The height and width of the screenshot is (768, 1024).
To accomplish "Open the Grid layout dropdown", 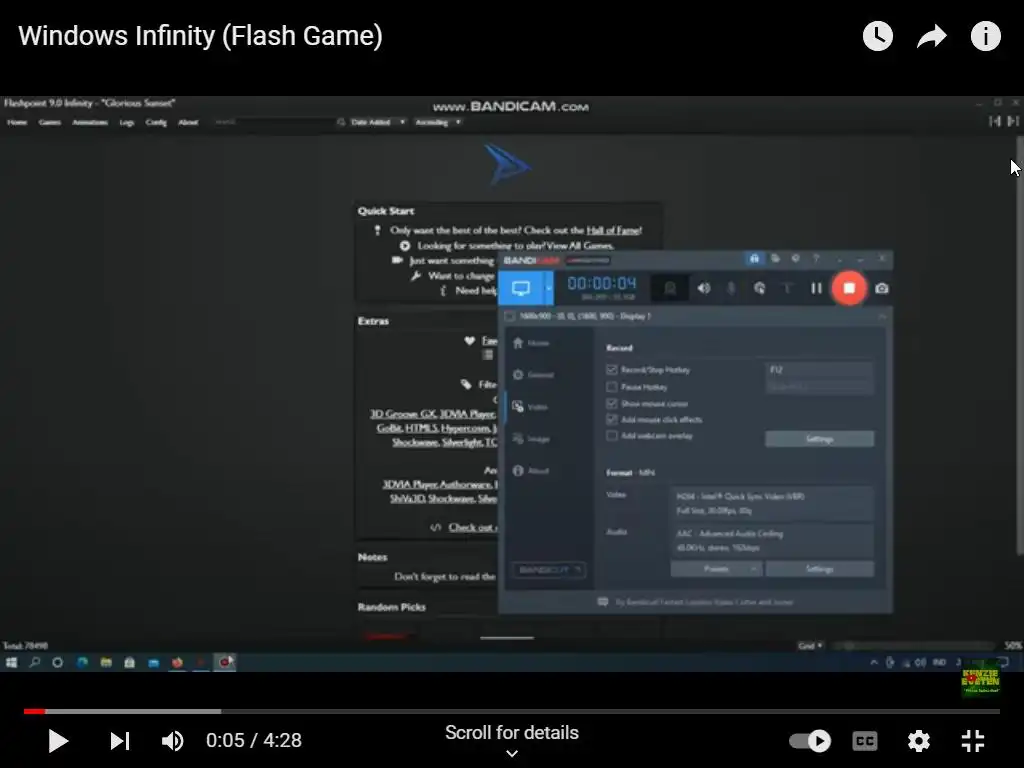I will pos(810,646).
